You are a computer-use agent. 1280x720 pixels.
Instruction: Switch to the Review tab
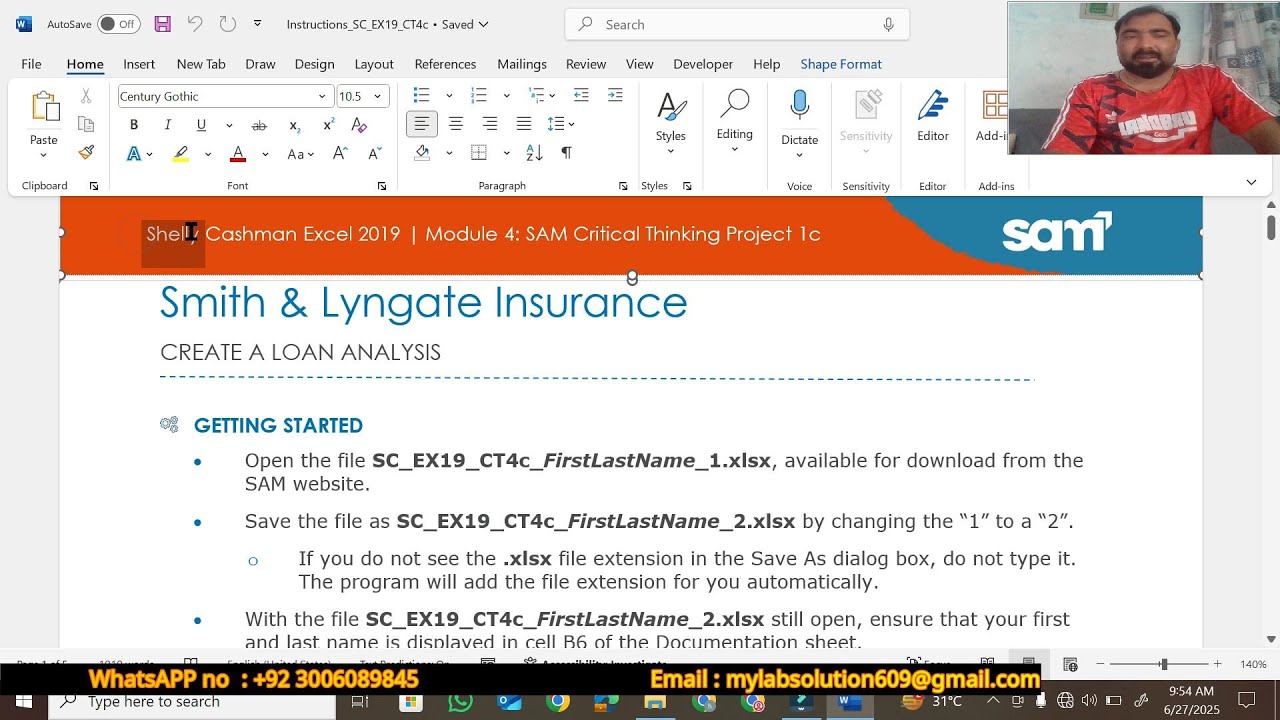(x=586, y=64)
